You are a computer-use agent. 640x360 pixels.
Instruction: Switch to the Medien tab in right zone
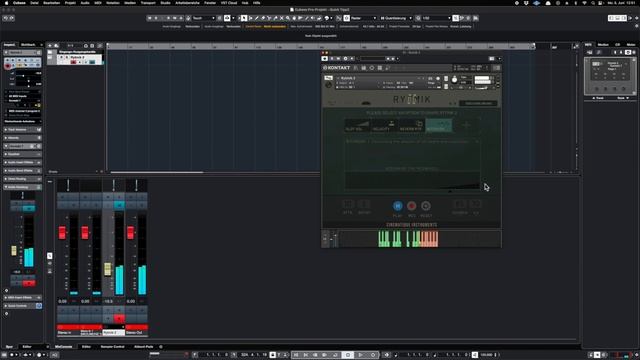(x=603, y=44)
